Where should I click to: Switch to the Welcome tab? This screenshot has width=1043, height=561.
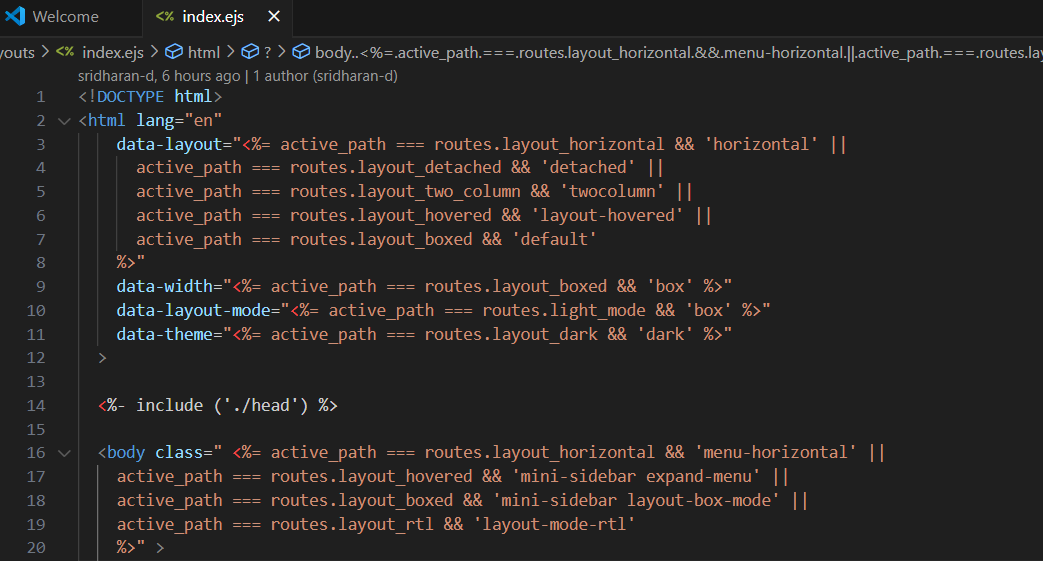tap(65, 17)
